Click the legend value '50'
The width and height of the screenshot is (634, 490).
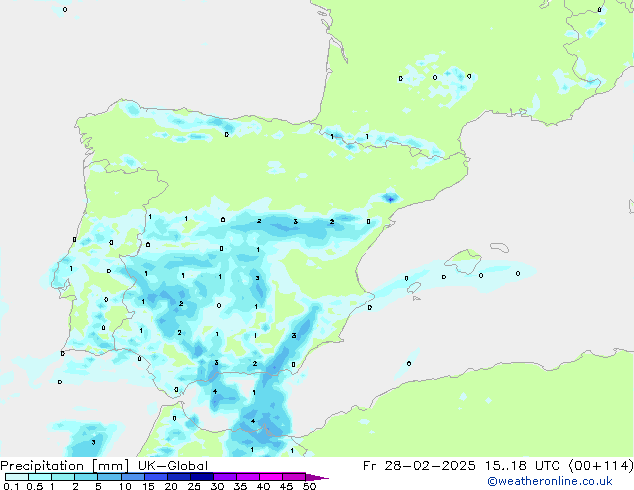click(x=309, y=486)
